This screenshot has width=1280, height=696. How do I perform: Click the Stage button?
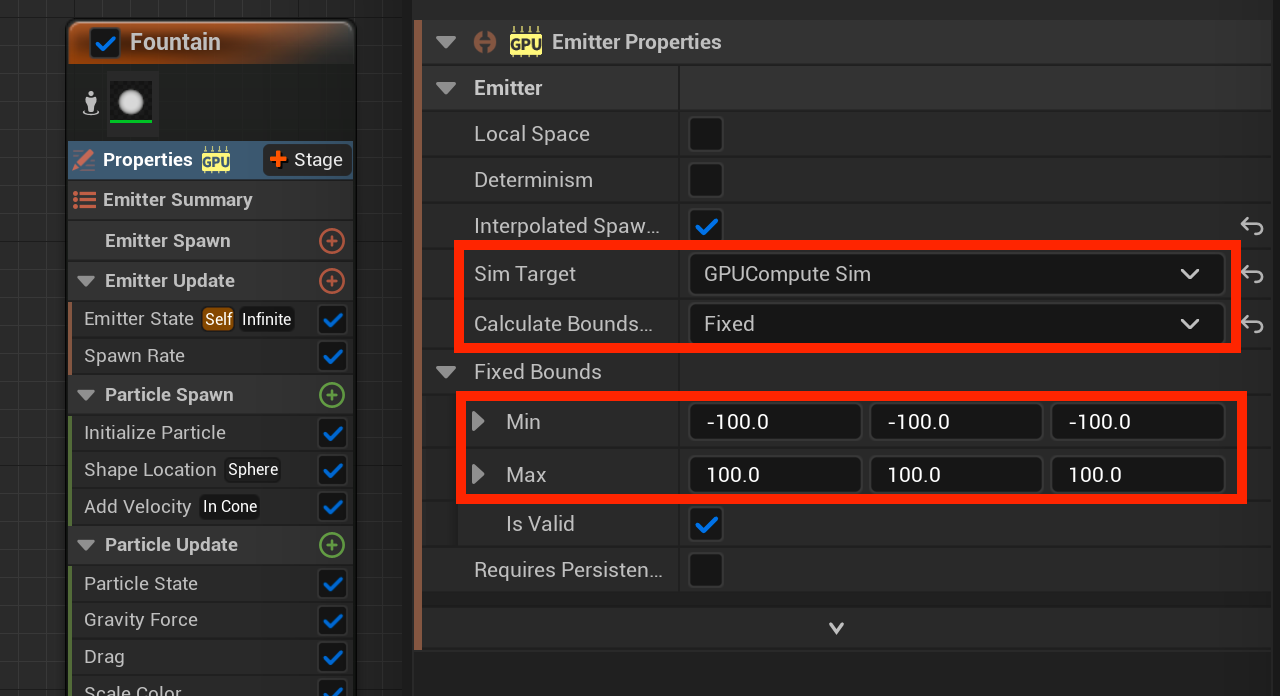click(307, 160)
